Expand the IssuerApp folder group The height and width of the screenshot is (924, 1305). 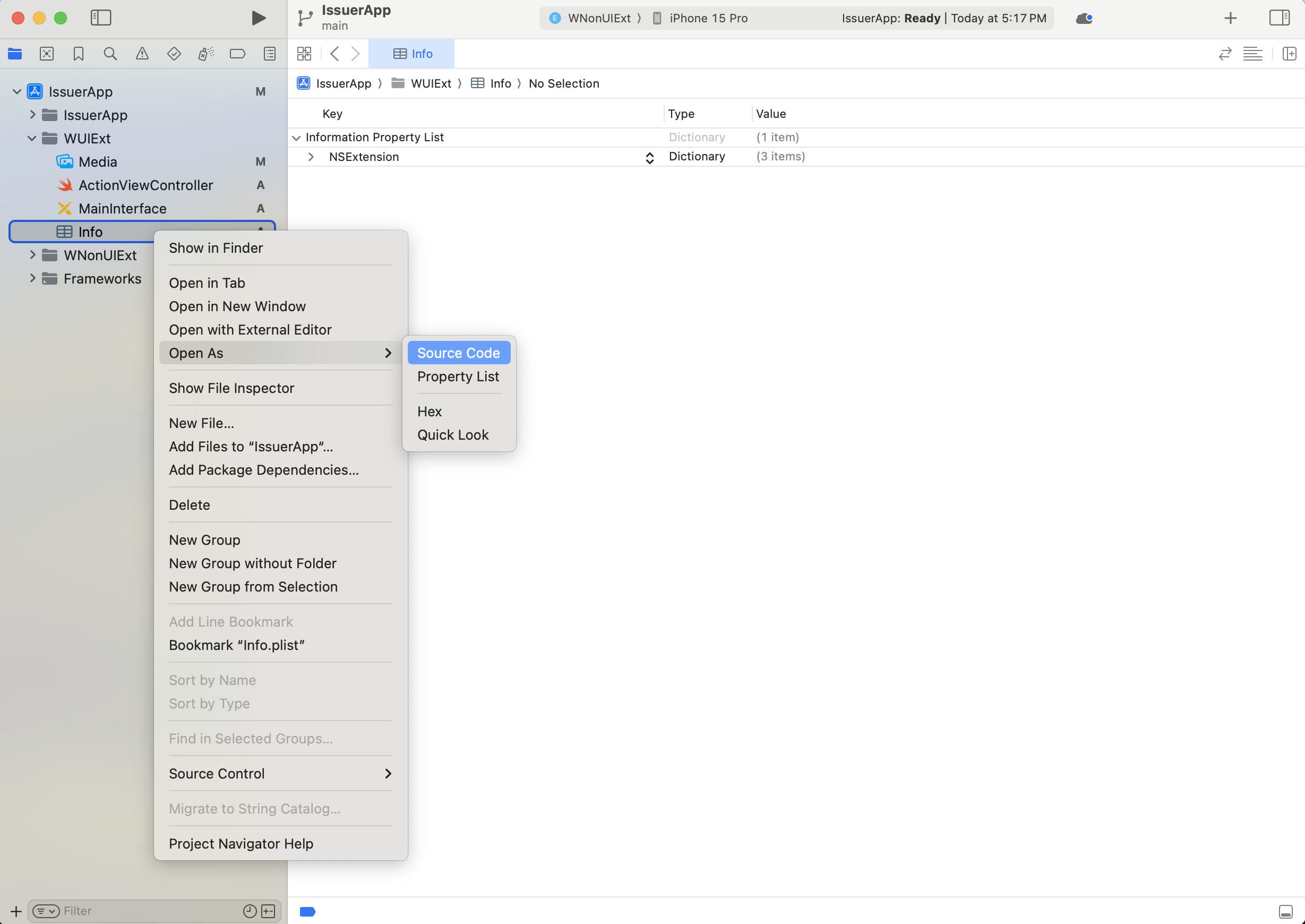tap(32, 114)
